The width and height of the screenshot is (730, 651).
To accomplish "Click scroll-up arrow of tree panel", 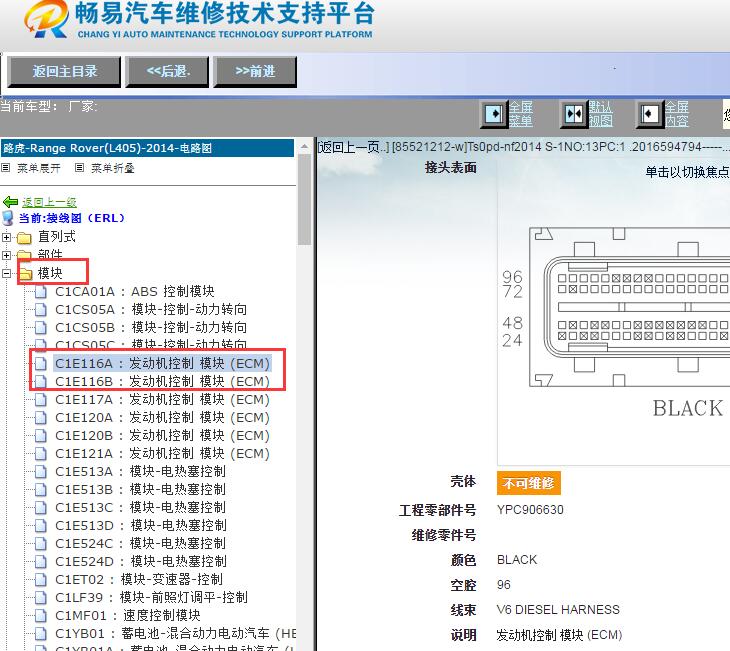I will point(304,147).
